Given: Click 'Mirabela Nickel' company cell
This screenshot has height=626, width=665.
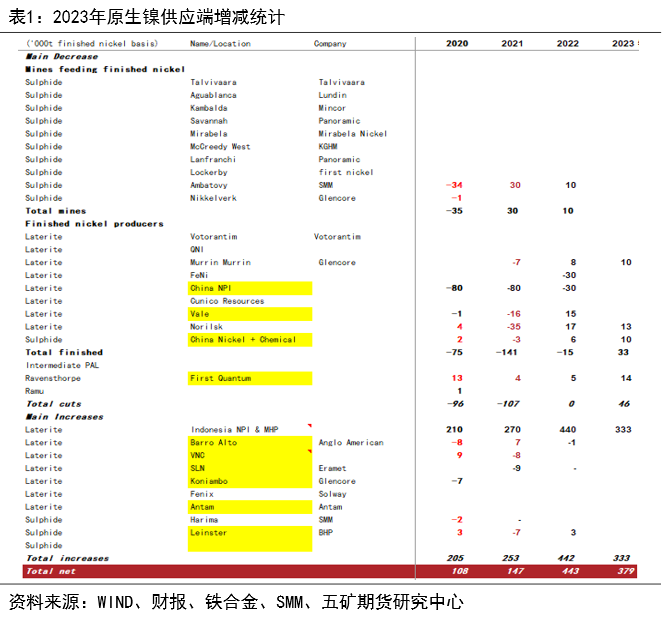Looking at the screenshot, I should tap(352, 134).
